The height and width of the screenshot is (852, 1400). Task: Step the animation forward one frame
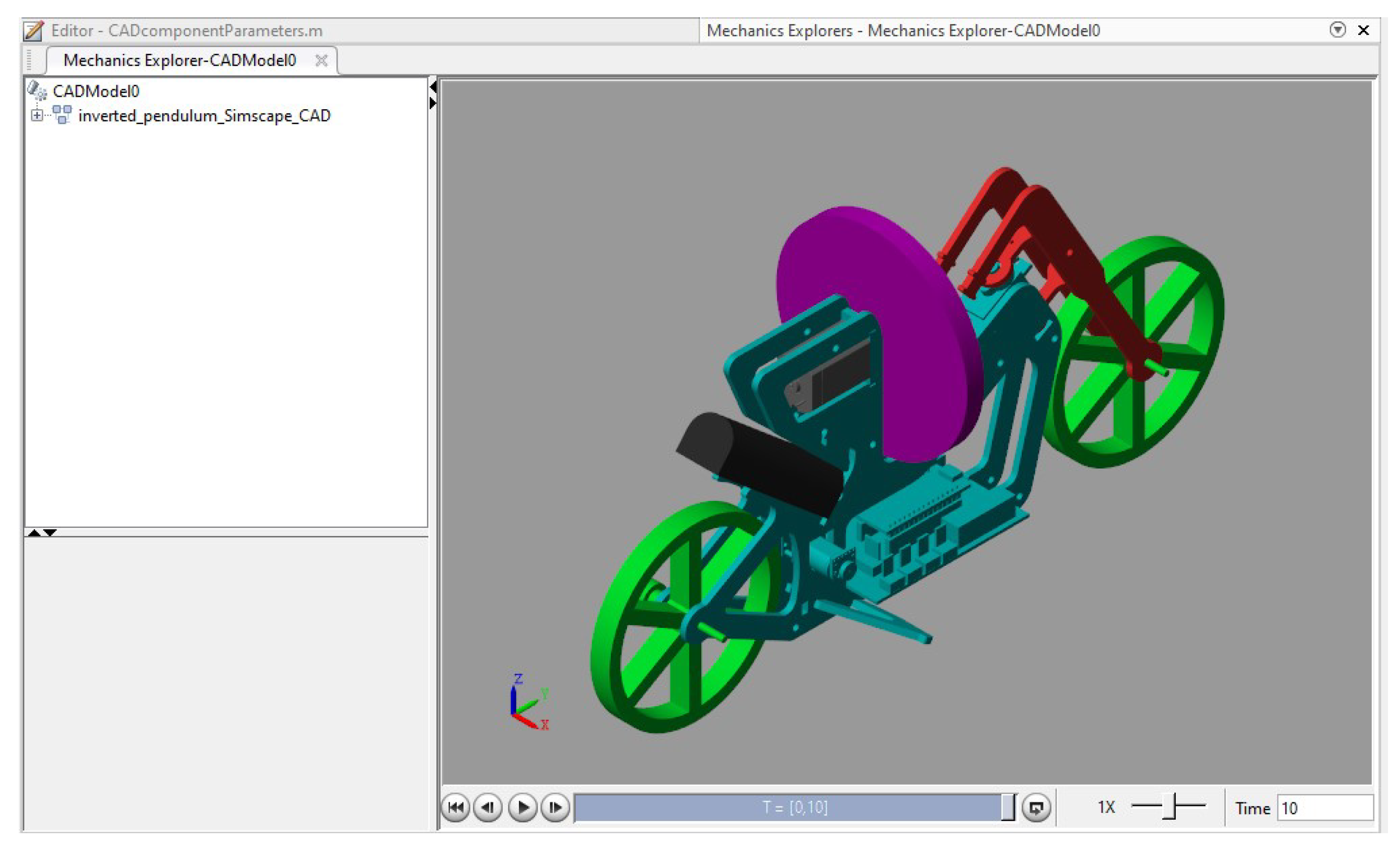(556, 807)
